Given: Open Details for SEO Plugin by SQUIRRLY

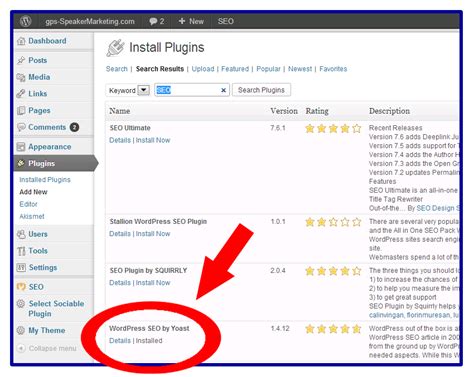Looking at the screenshot, I should tap(120, 283).
